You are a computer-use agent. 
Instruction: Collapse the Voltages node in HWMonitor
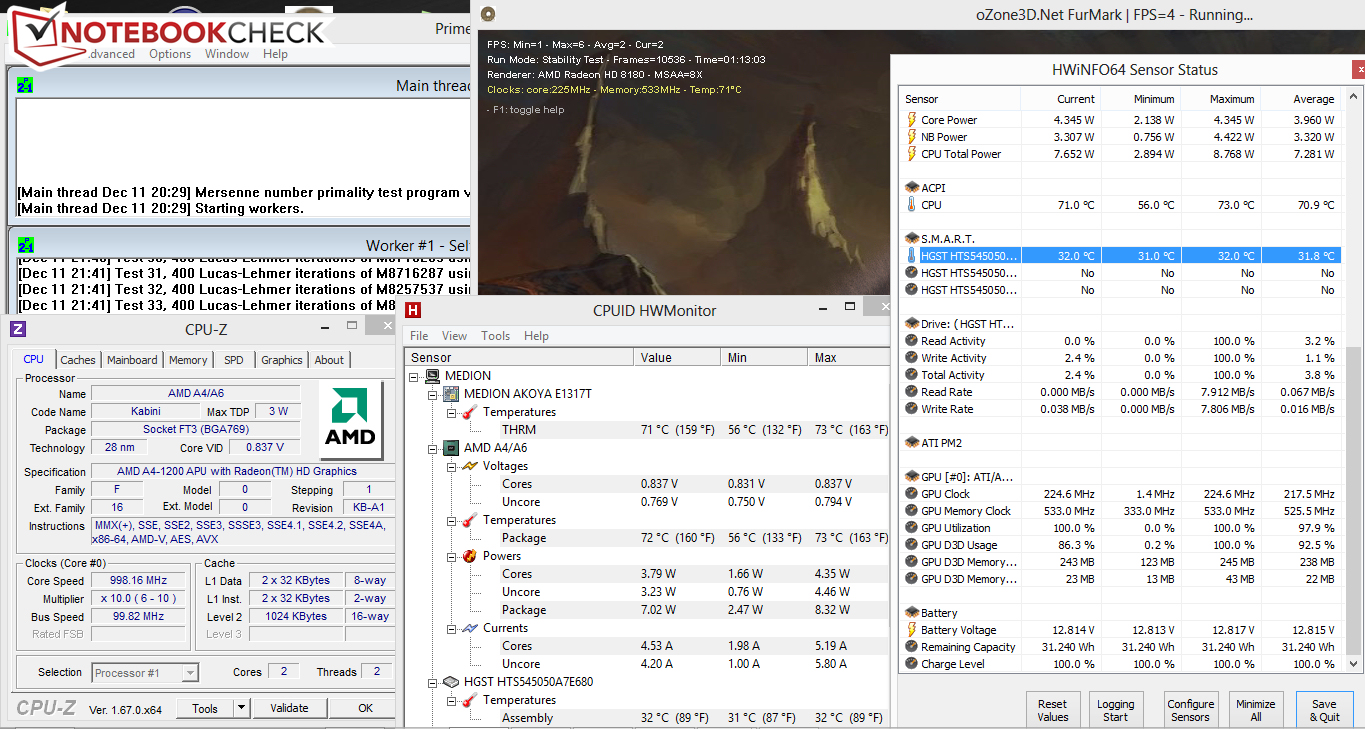click(451, 466)
